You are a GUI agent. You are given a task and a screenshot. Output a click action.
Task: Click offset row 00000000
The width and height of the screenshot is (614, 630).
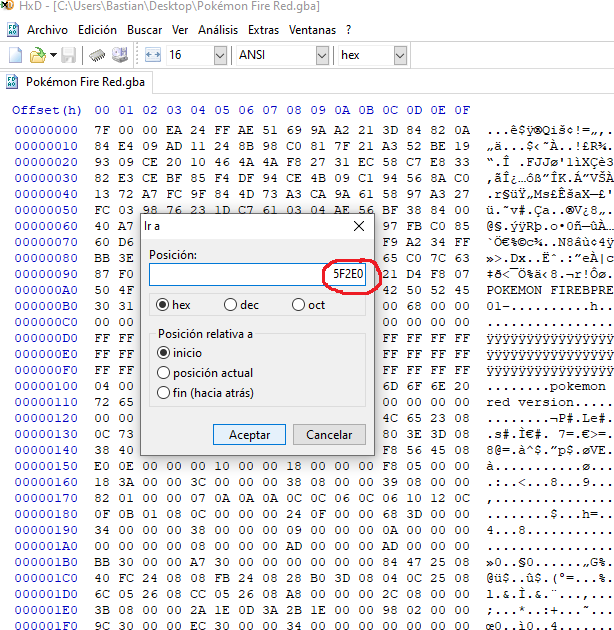coord(46,130)
